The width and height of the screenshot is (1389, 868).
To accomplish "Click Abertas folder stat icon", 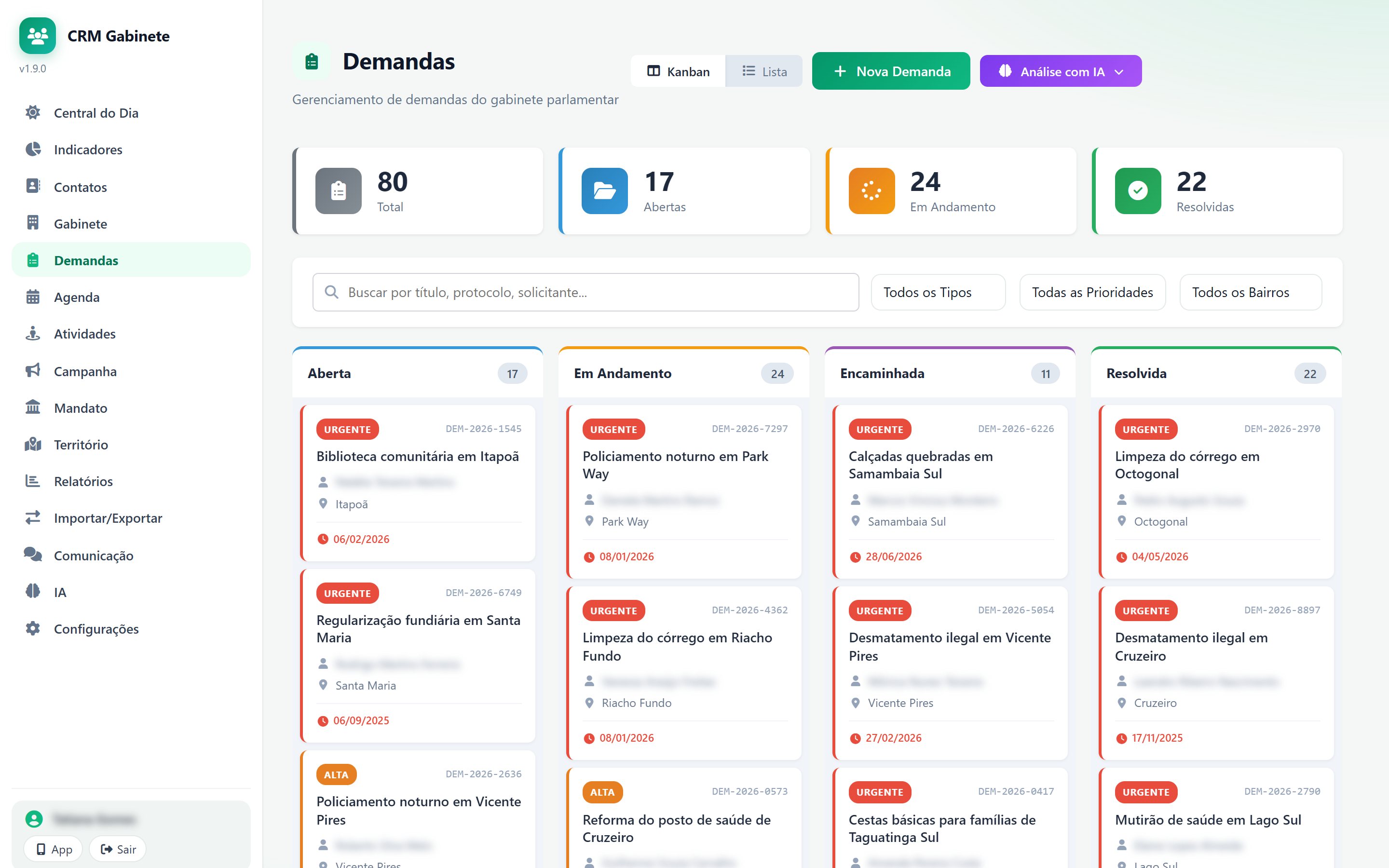I will click(x=604, y=190).
